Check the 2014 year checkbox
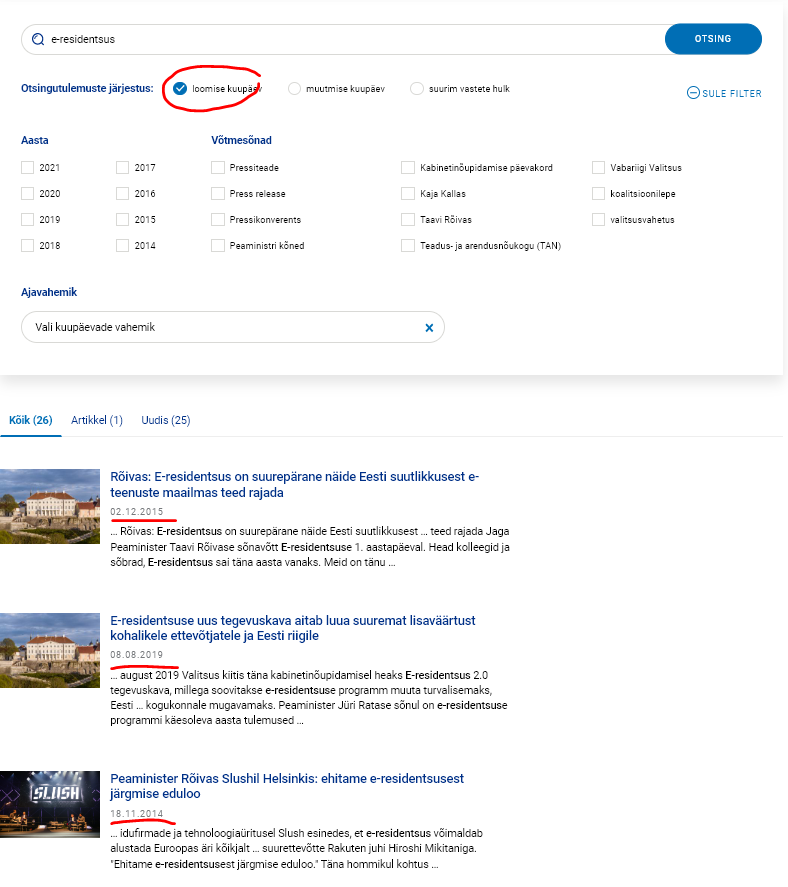 123,245
